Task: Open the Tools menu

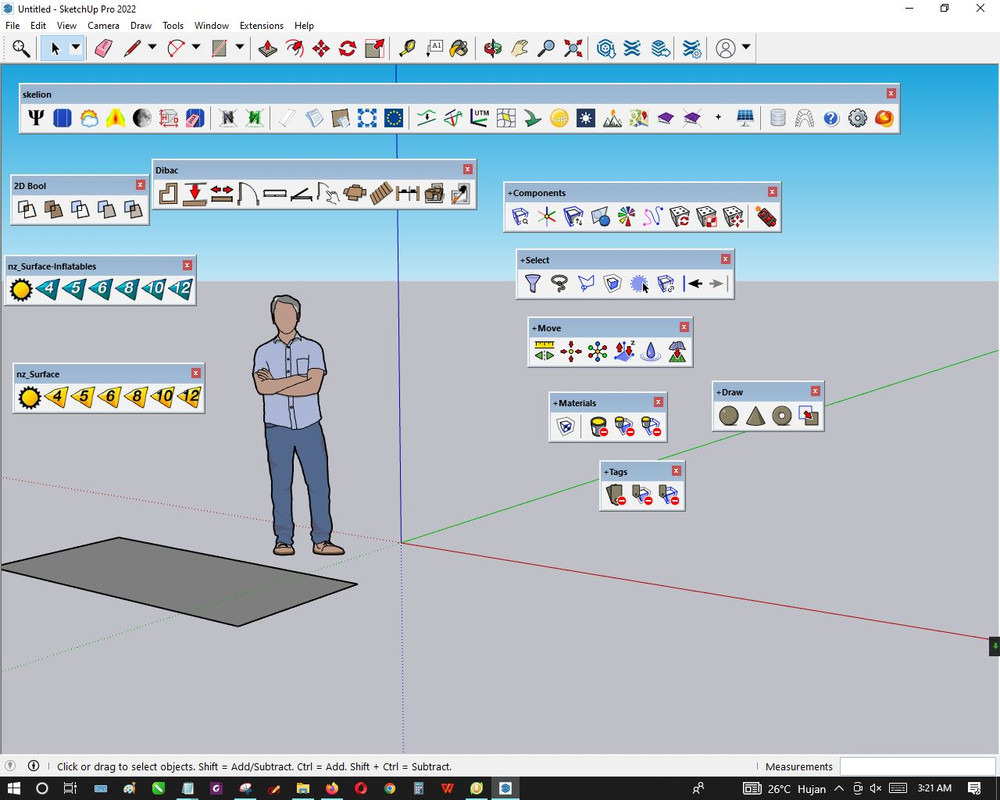Action: (x=173, y=26)
